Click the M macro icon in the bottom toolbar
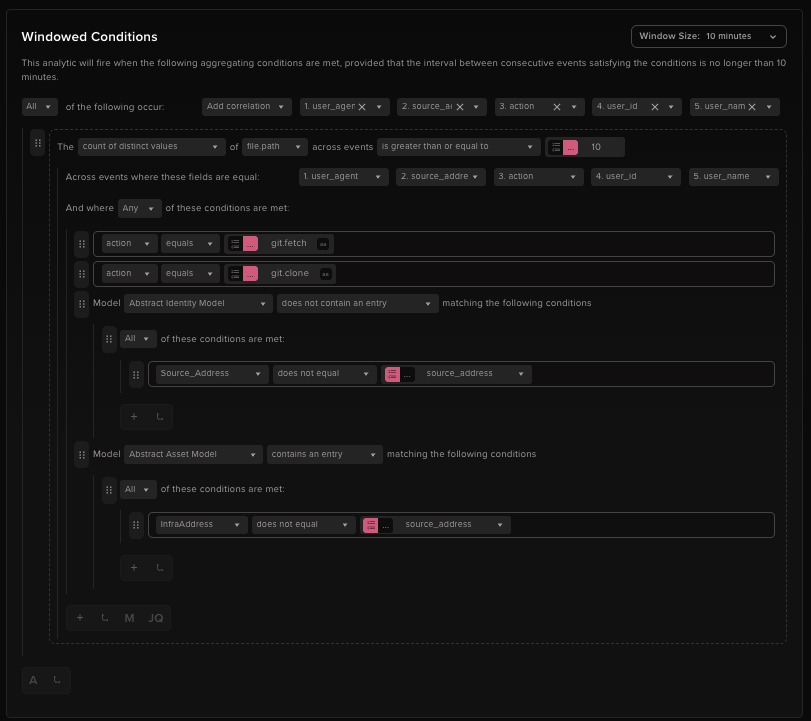The height and width of the screenshot is (721, 811). click(128, 617)
